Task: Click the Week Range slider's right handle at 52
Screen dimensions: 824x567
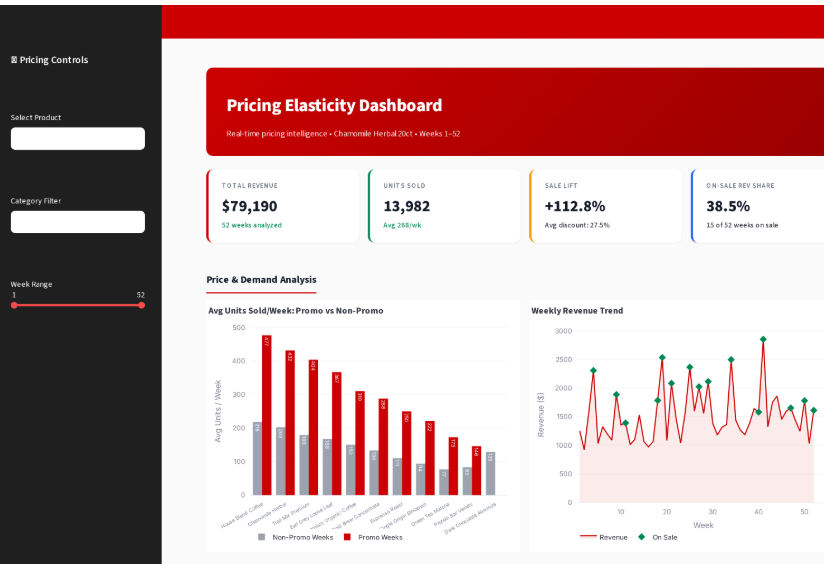Action: (x=141, y=305)
